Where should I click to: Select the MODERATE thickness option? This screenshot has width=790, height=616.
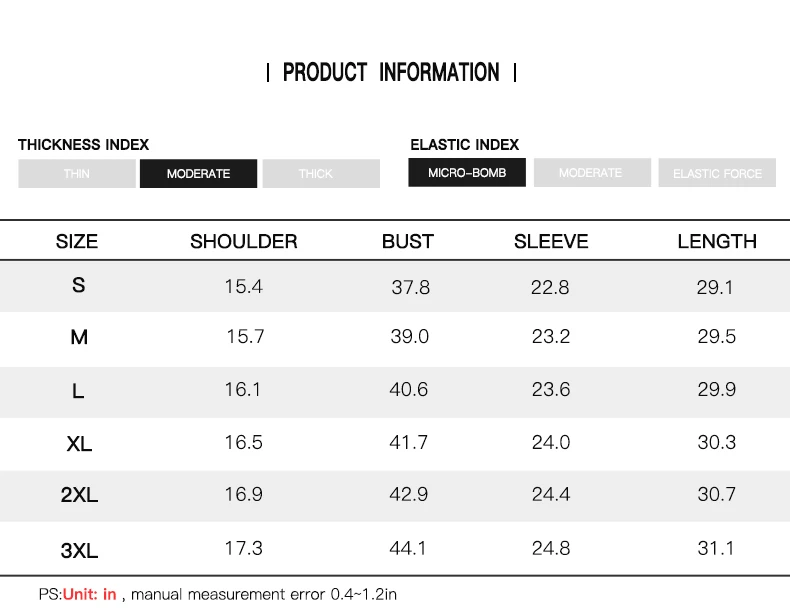click(x=198, y=174)
